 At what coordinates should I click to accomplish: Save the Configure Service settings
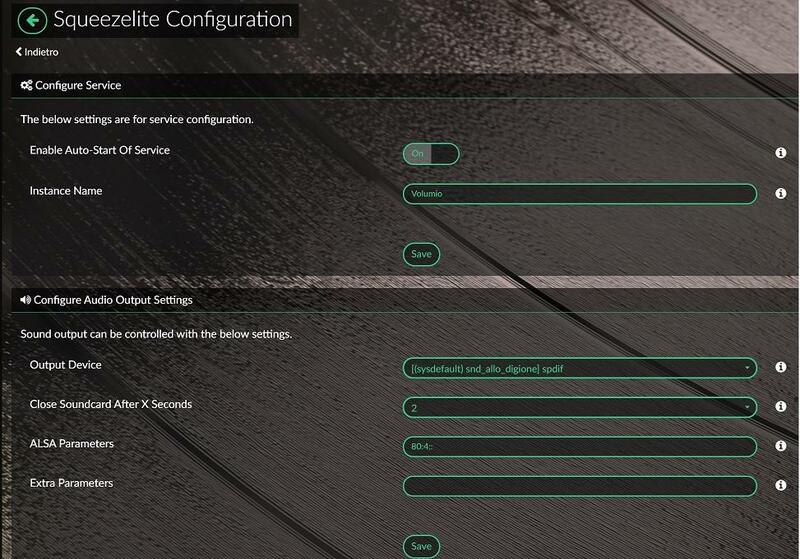421,254
